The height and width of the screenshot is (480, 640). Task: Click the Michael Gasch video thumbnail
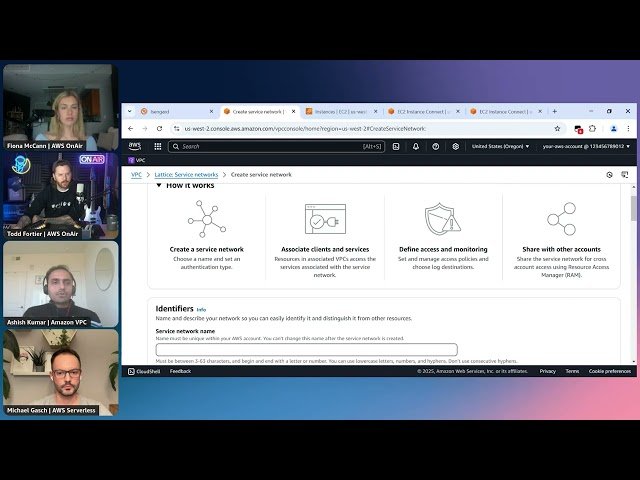[60, 373]
